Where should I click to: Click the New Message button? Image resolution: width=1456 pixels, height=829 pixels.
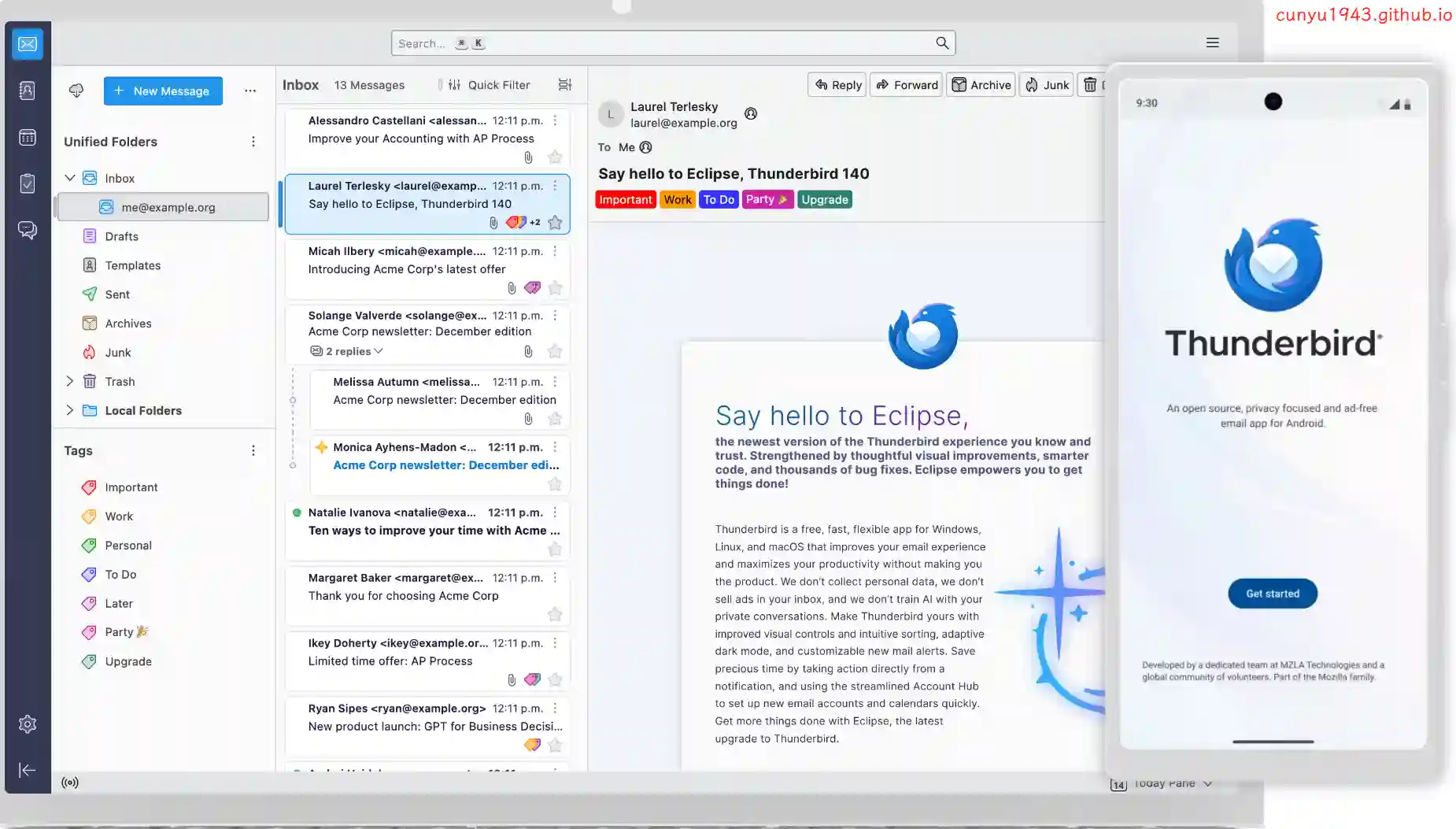coord(163,91)
